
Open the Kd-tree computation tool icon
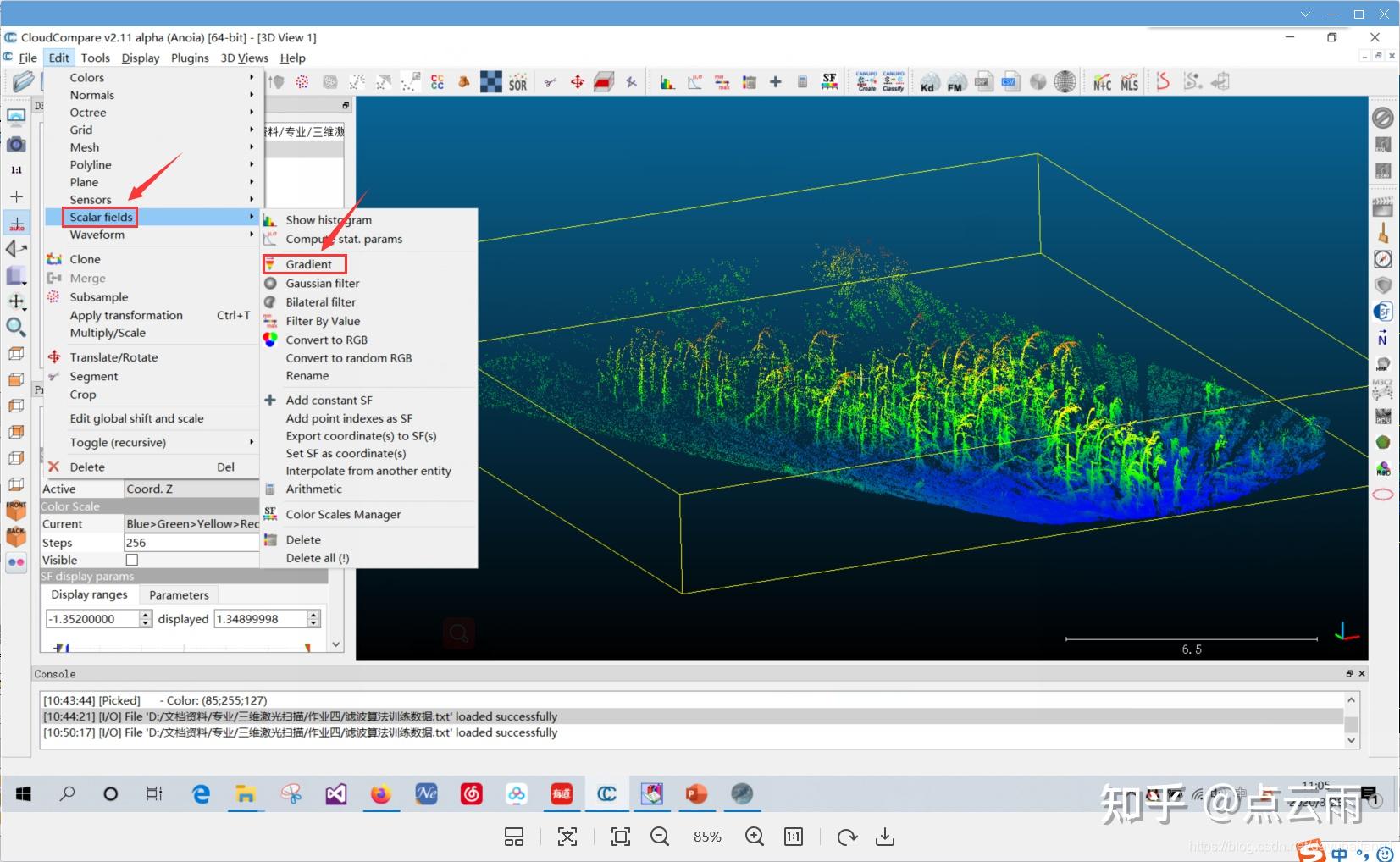[928, 82]
